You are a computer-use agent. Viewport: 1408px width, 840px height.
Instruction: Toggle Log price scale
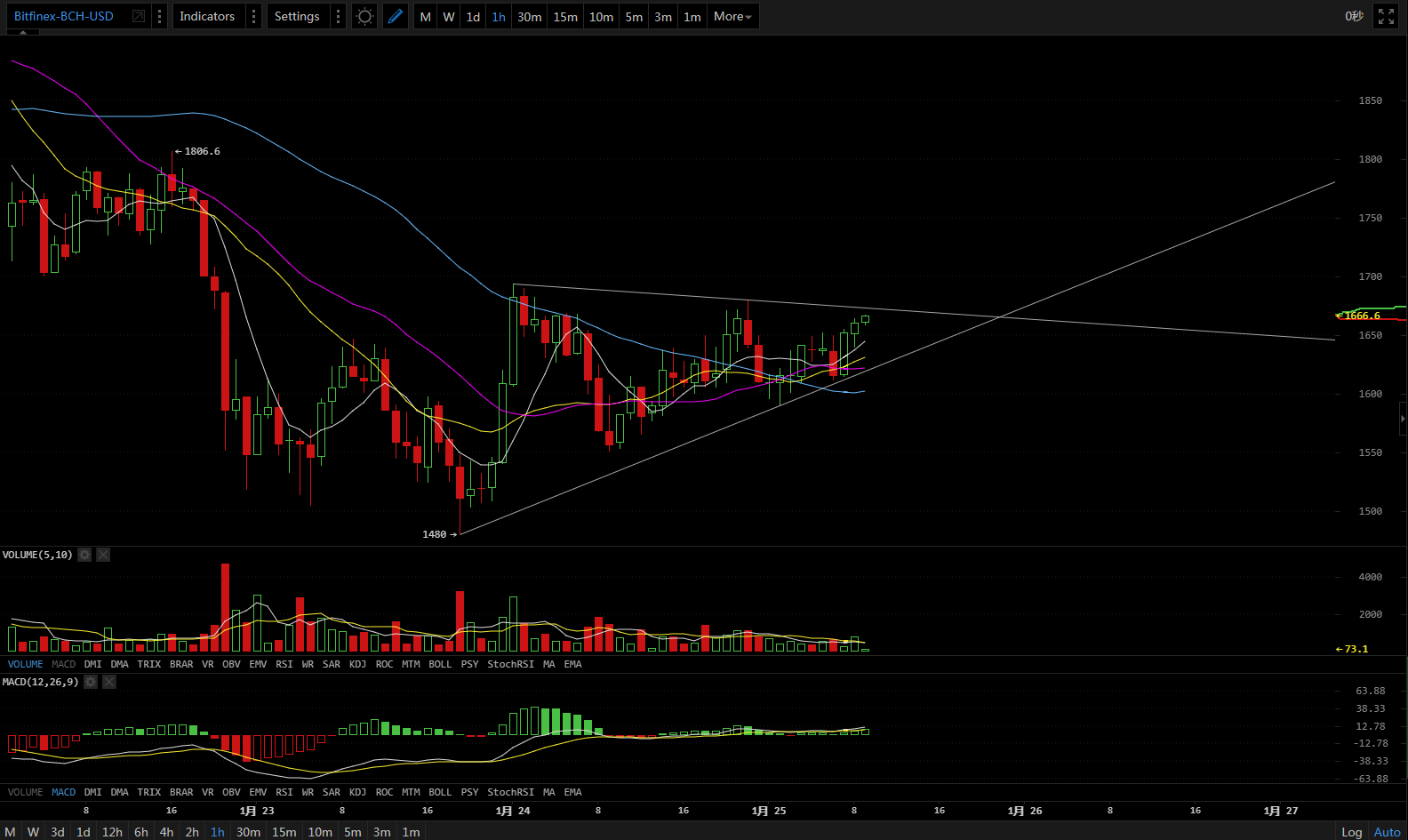(1351, 832)
